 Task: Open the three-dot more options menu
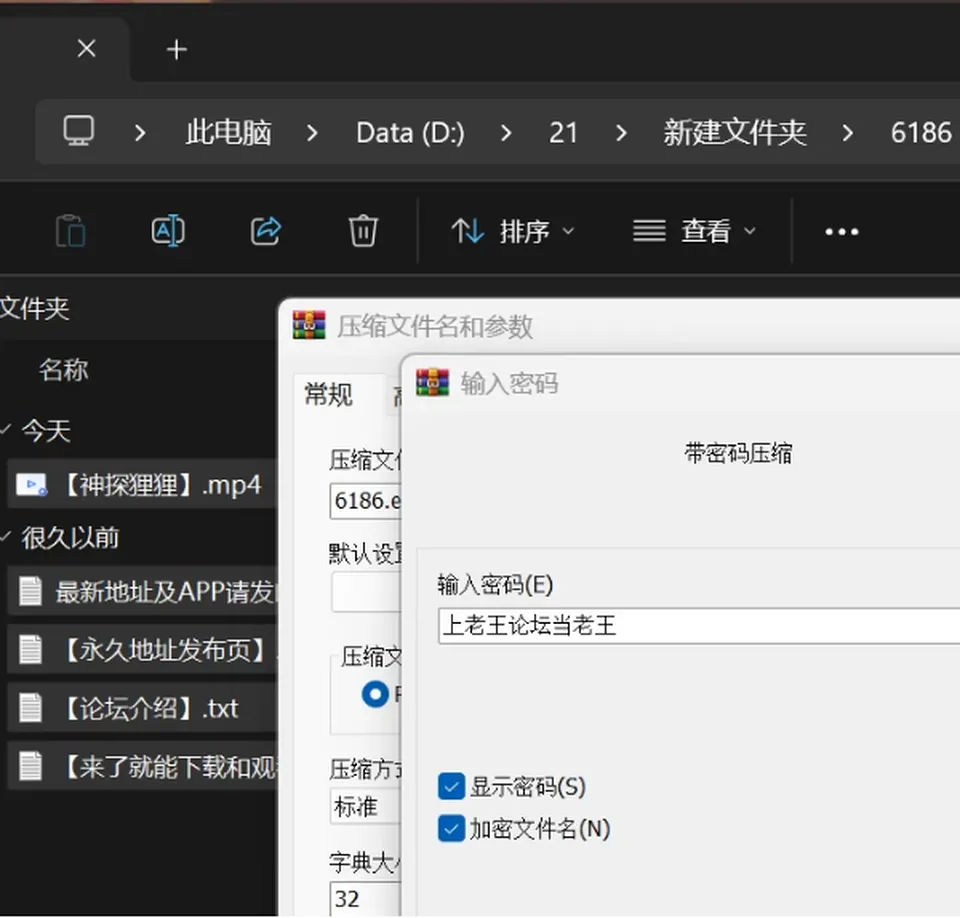[842, 231]
